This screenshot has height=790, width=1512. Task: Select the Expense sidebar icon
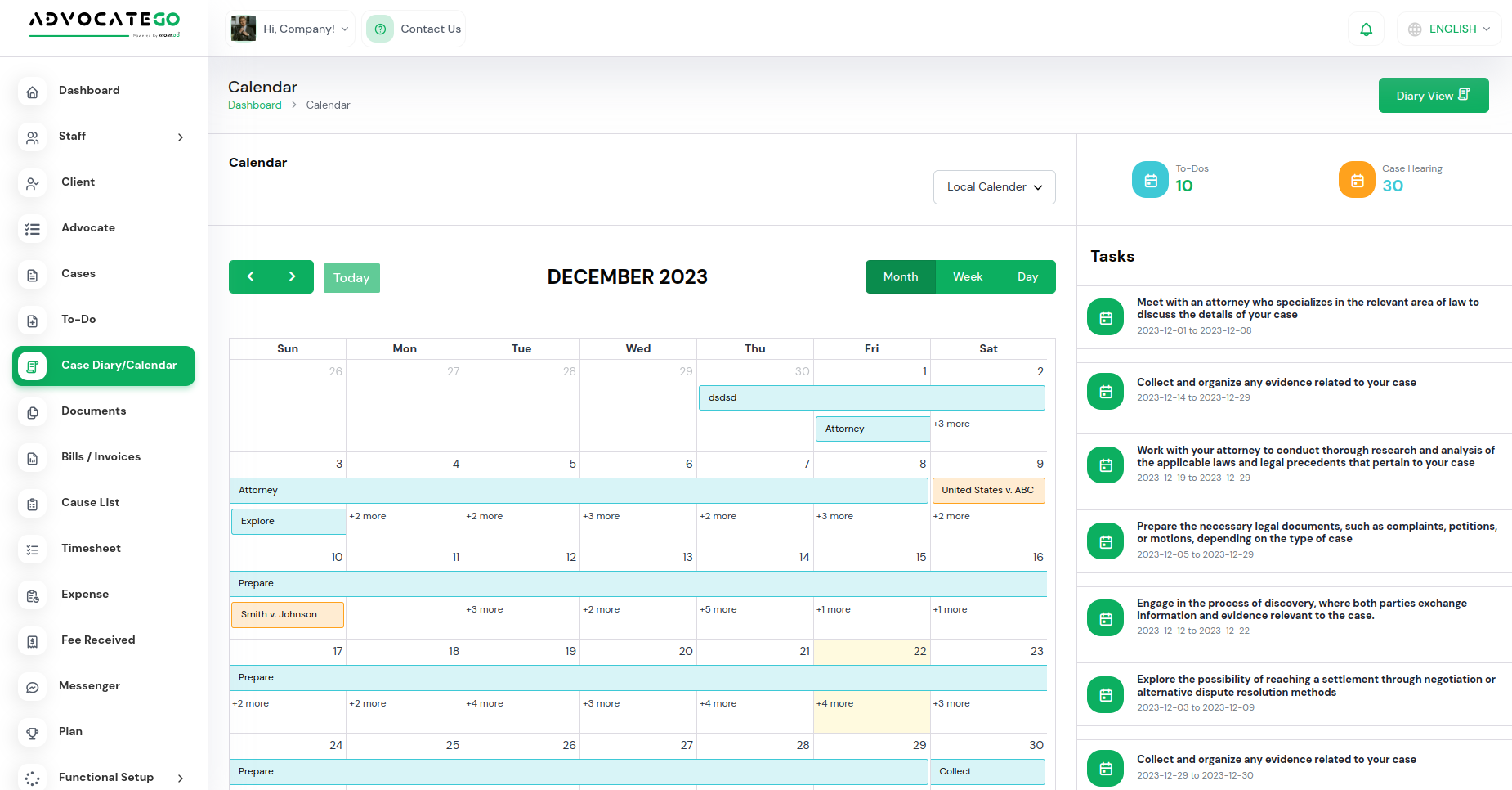pyautogui.click(x=33, y=595)
